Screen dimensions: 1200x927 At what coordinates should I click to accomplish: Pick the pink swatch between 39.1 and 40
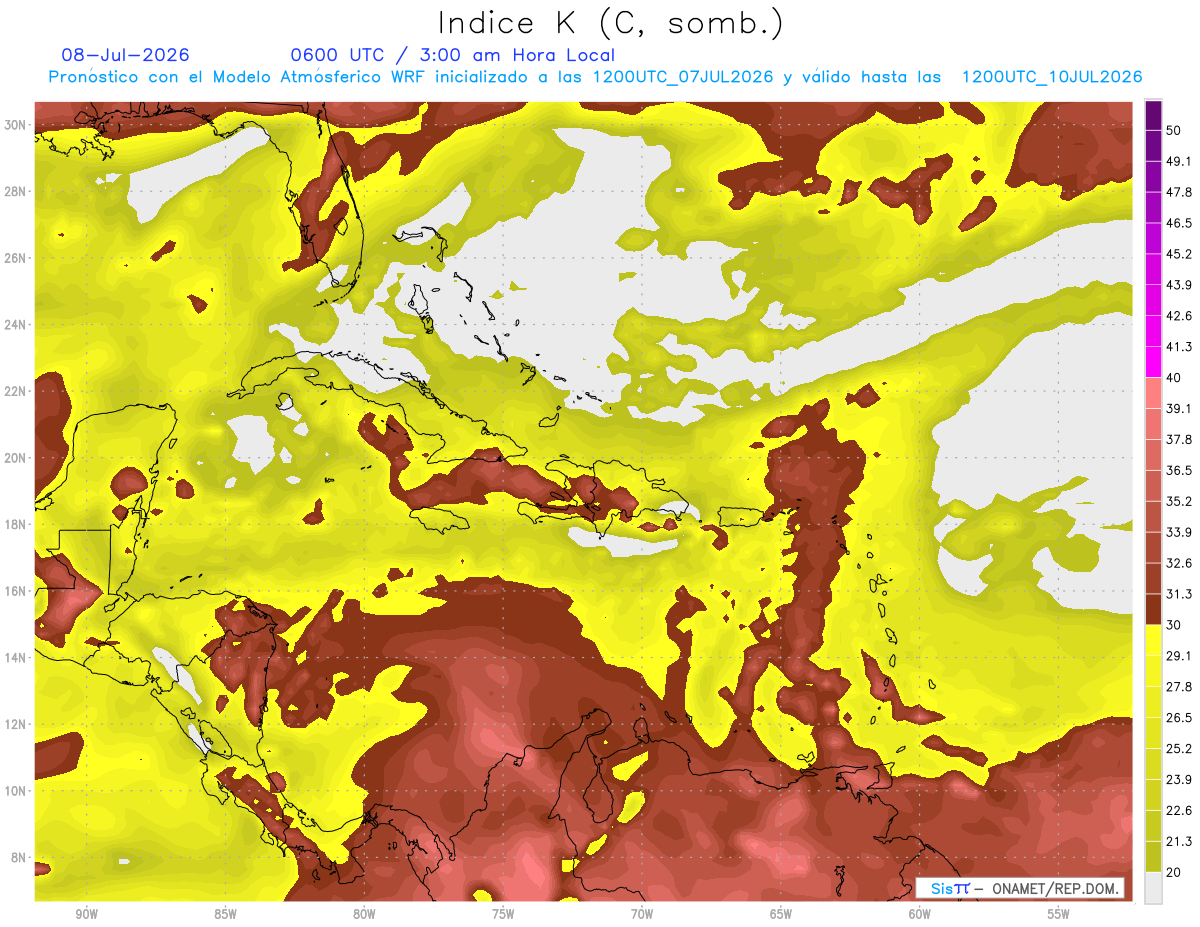1153,393
